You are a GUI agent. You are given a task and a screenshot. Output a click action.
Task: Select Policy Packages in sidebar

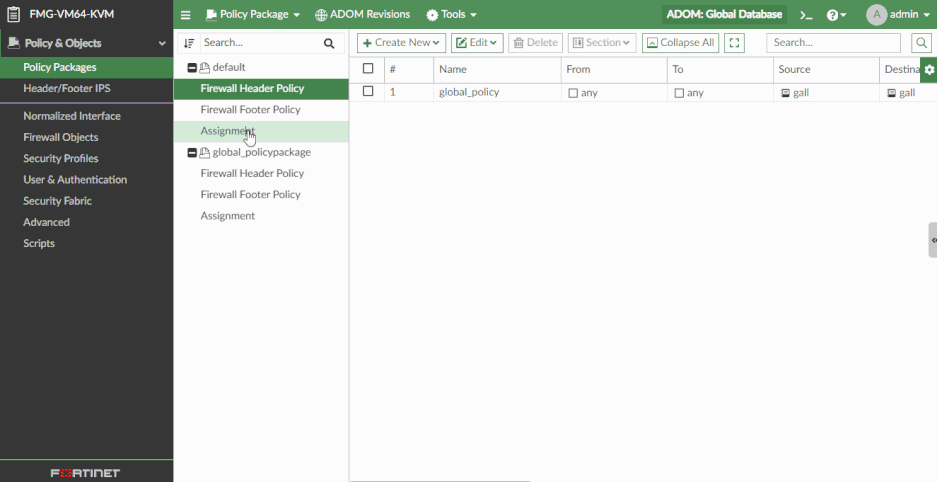coord(87,67)
